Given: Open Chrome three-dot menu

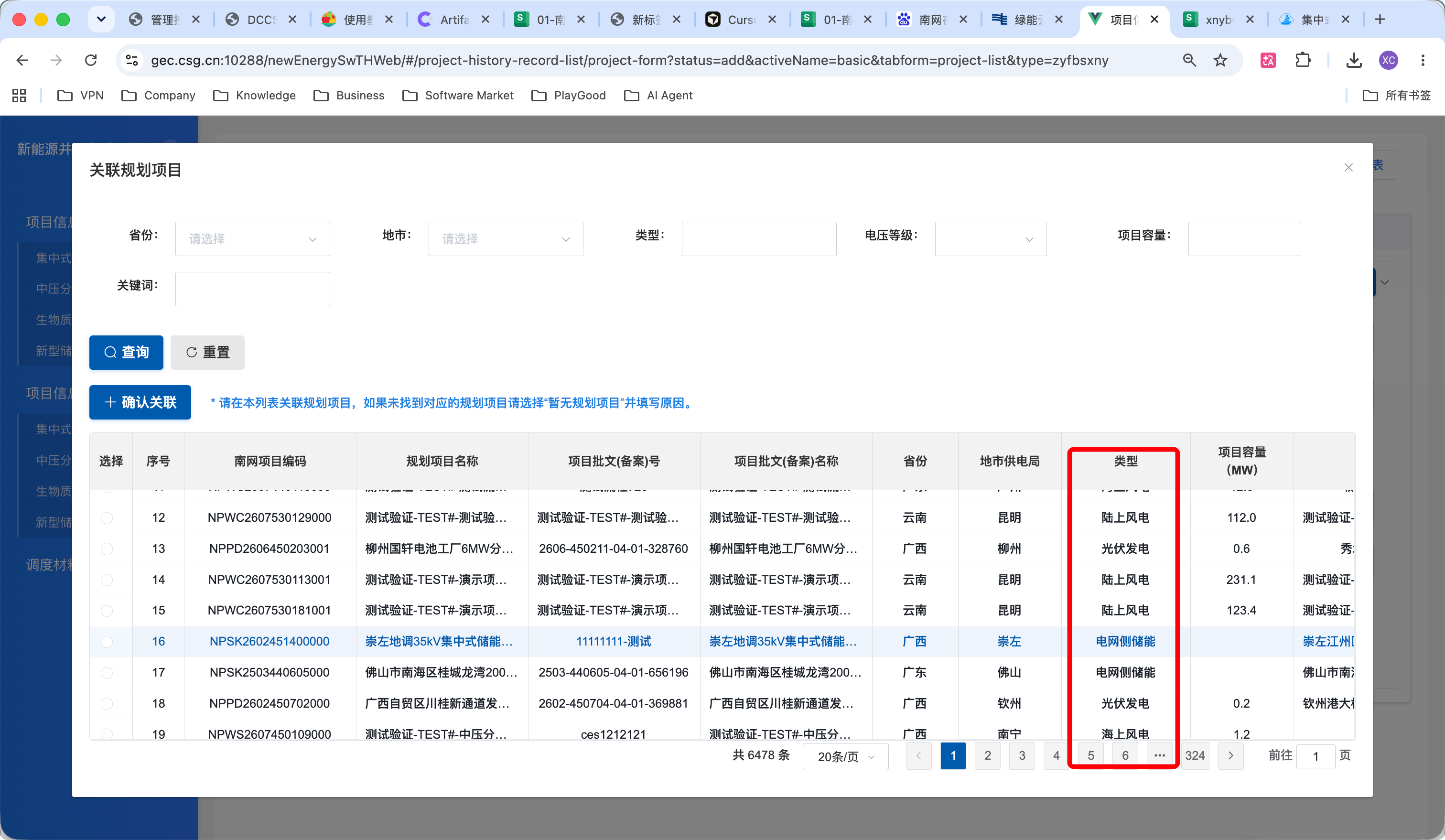Looking at the screenshot, I should click(x=1423, y=60).
